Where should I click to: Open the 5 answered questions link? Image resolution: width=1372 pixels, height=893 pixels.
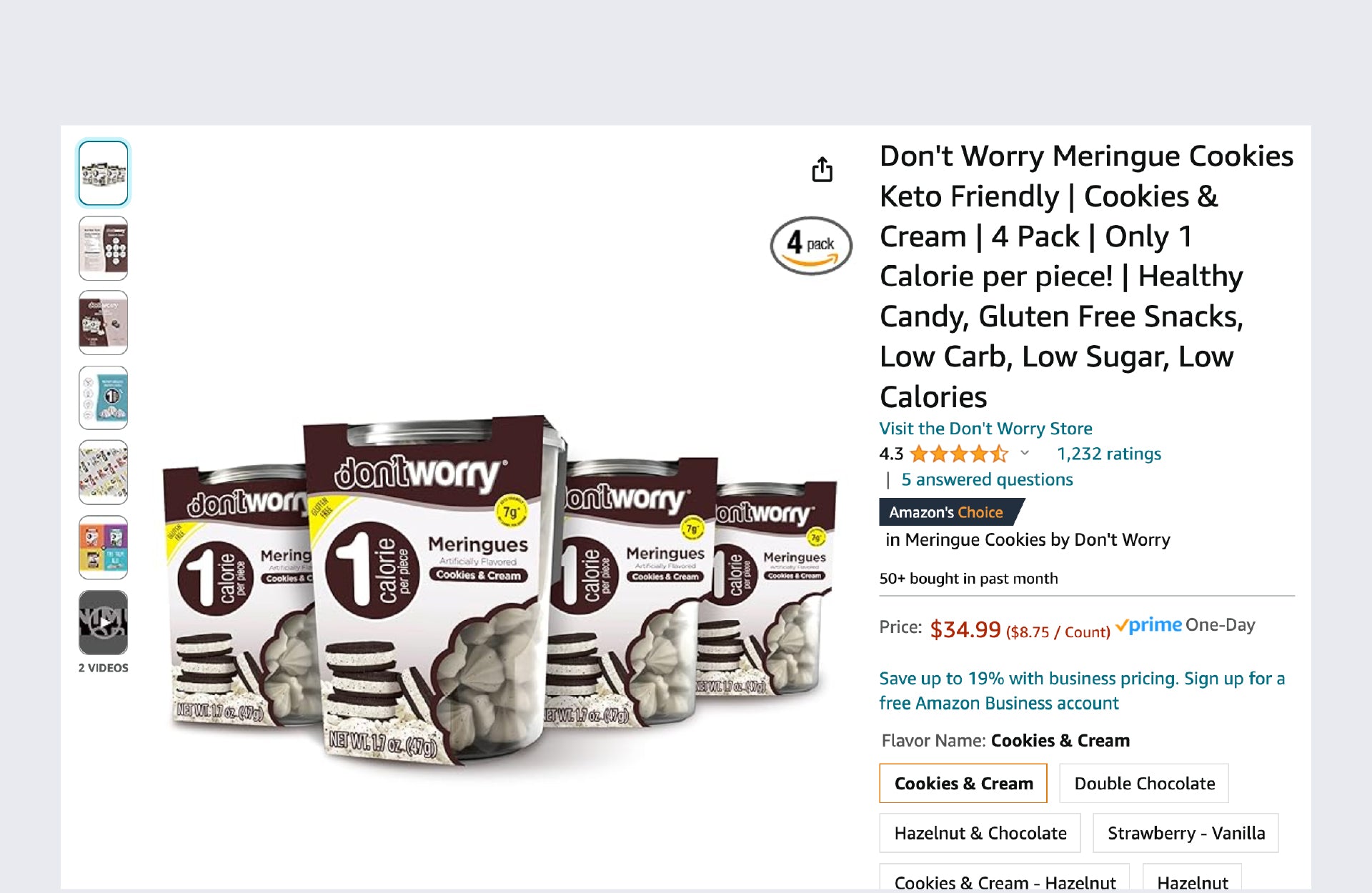987,479
